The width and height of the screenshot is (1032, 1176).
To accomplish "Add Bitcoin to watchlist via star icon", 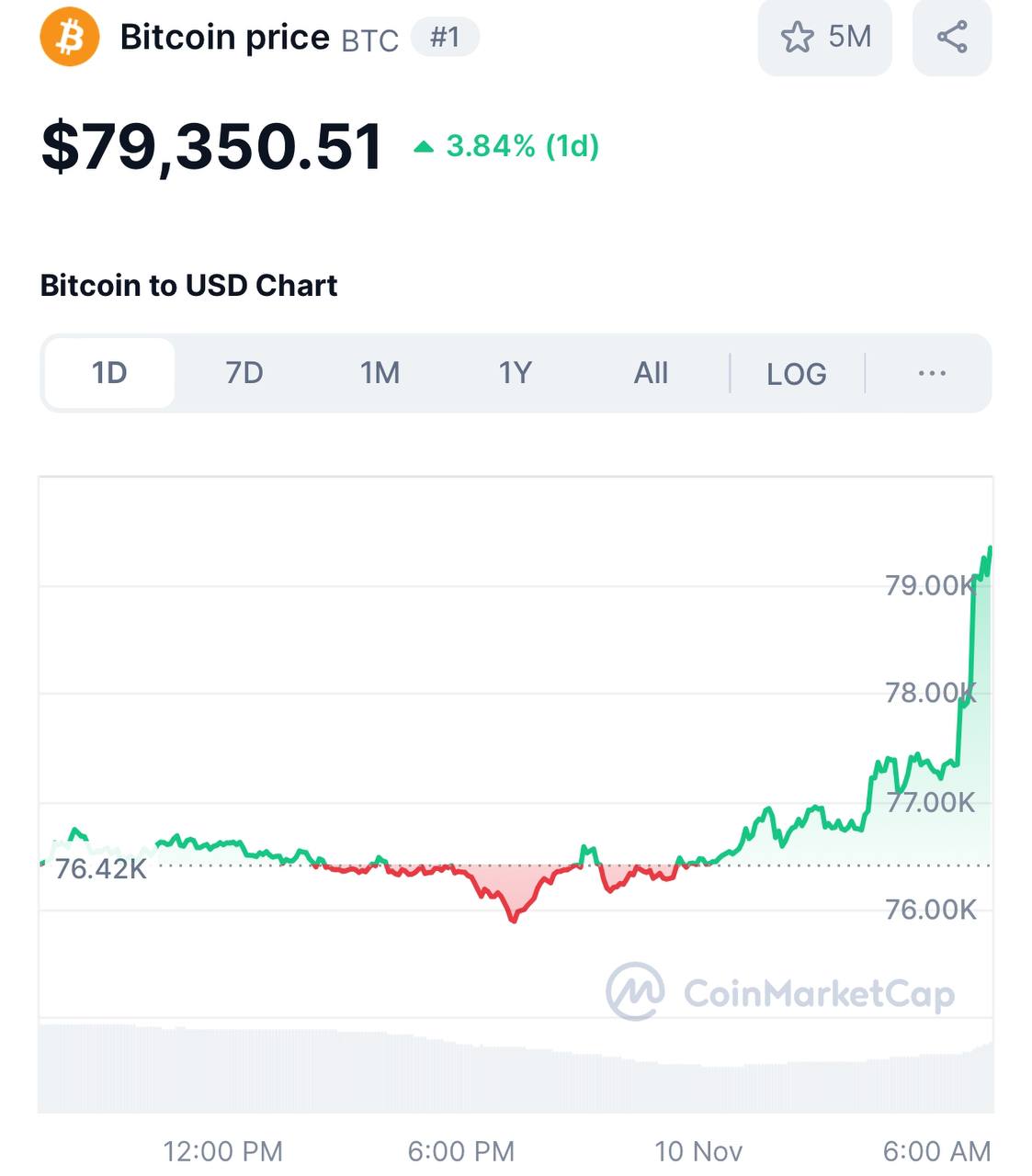I will pyautogui.click(x=797, y=38).
